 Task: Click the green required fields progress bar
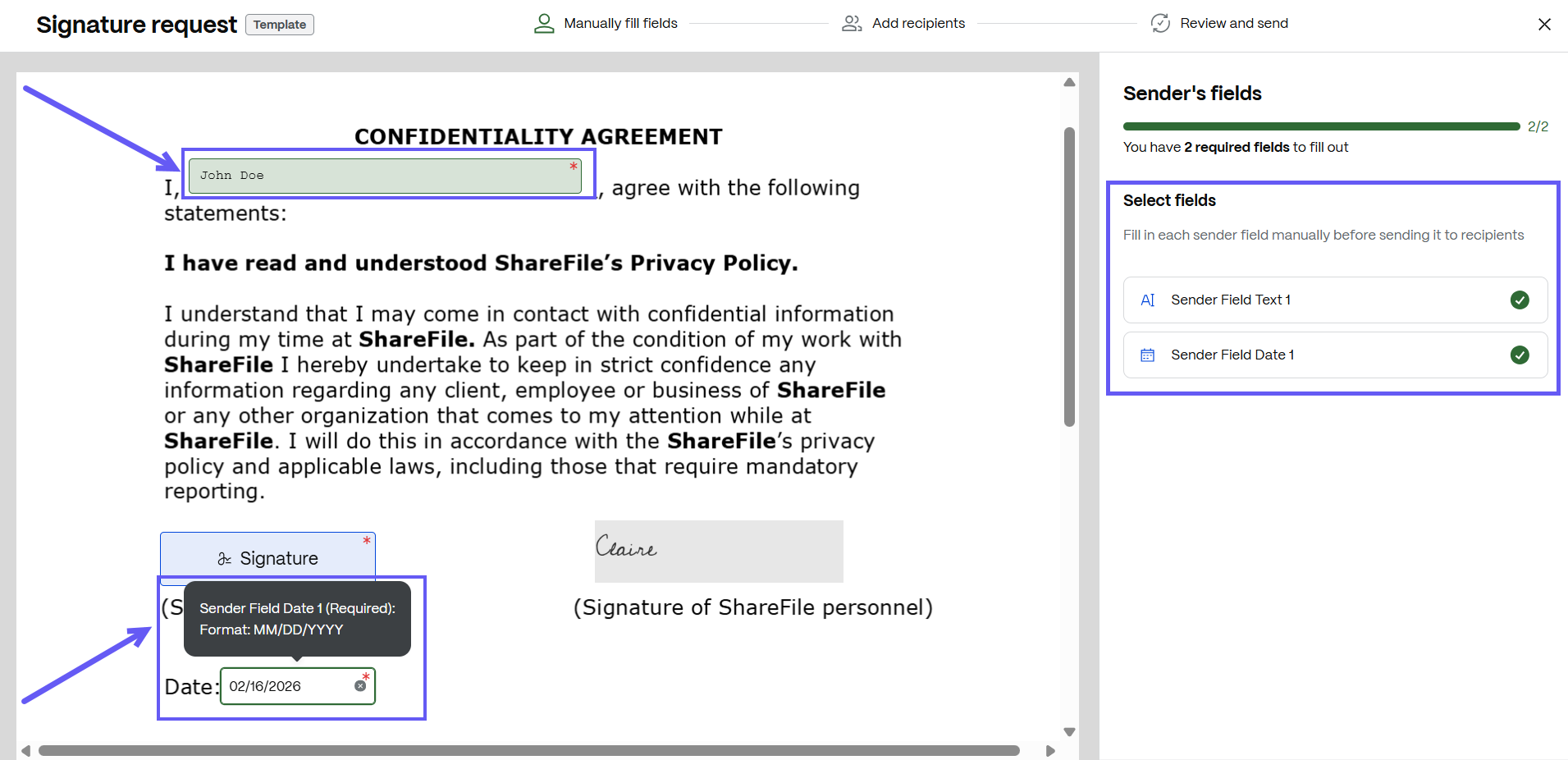tap(1320, 126)
